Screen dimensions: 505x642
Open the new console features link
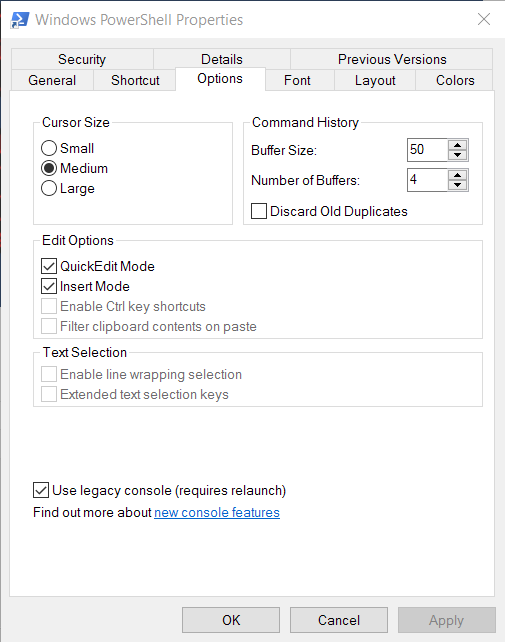pyautogui.click(x=217, y=513)
